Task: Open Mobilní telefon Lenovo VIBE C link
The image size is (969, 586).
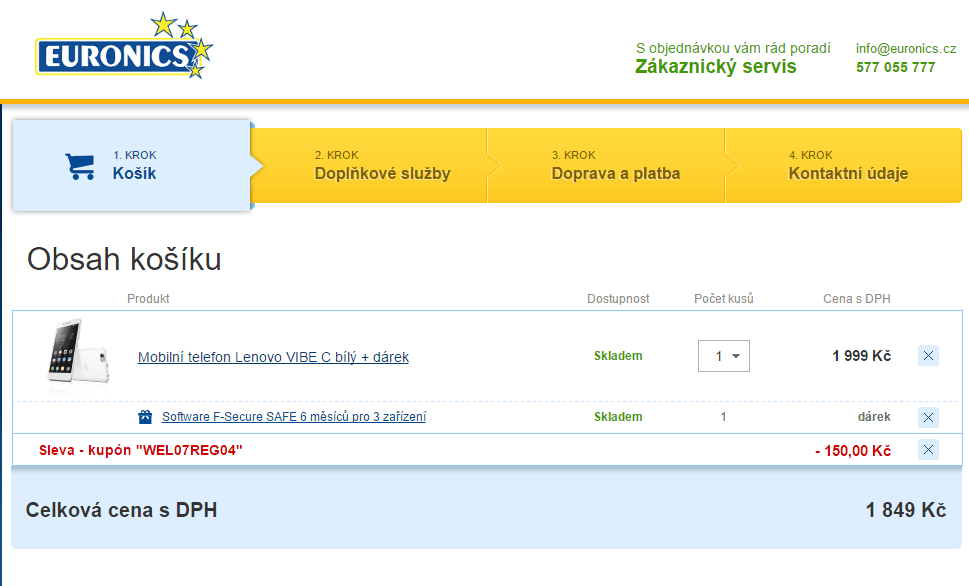Action: (x=273, y=357)
